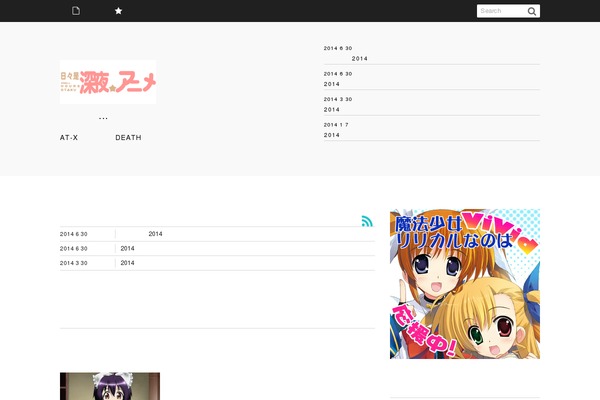Select the first list row dated 2014 6 30
The height and width of the screenshot is (400, 600).
coord(217,234)
